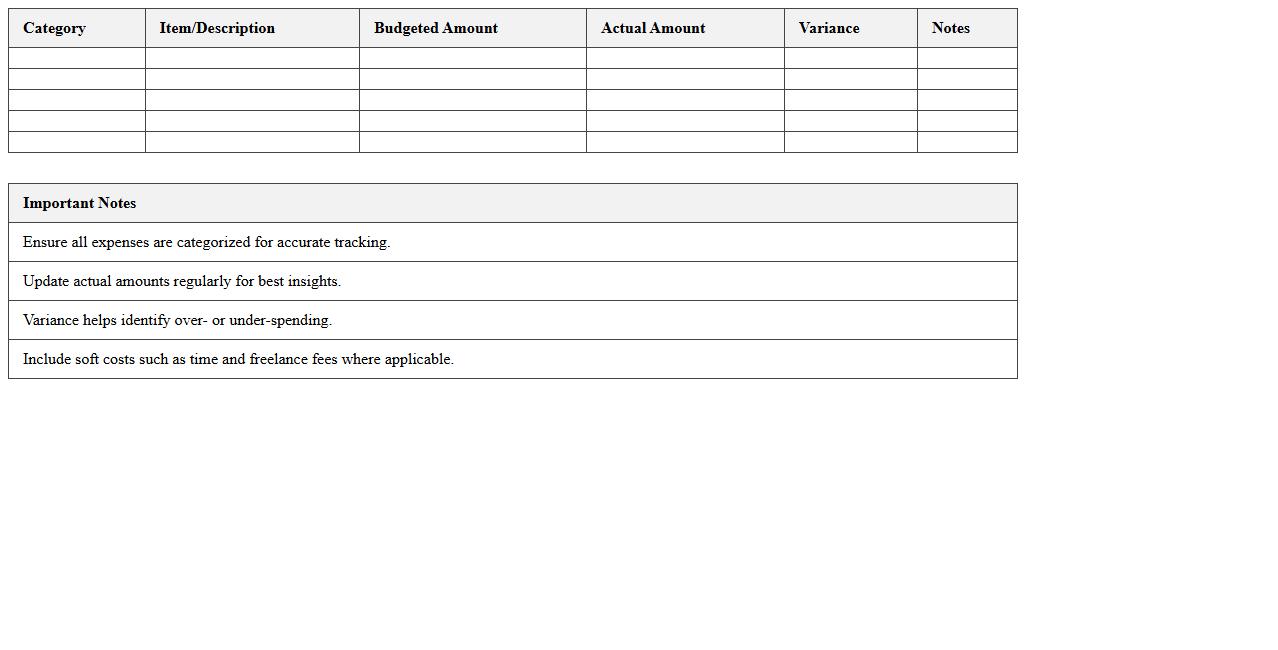Click the first empty Notes cell
The image size is (1278, 650).
coord(966,58)
